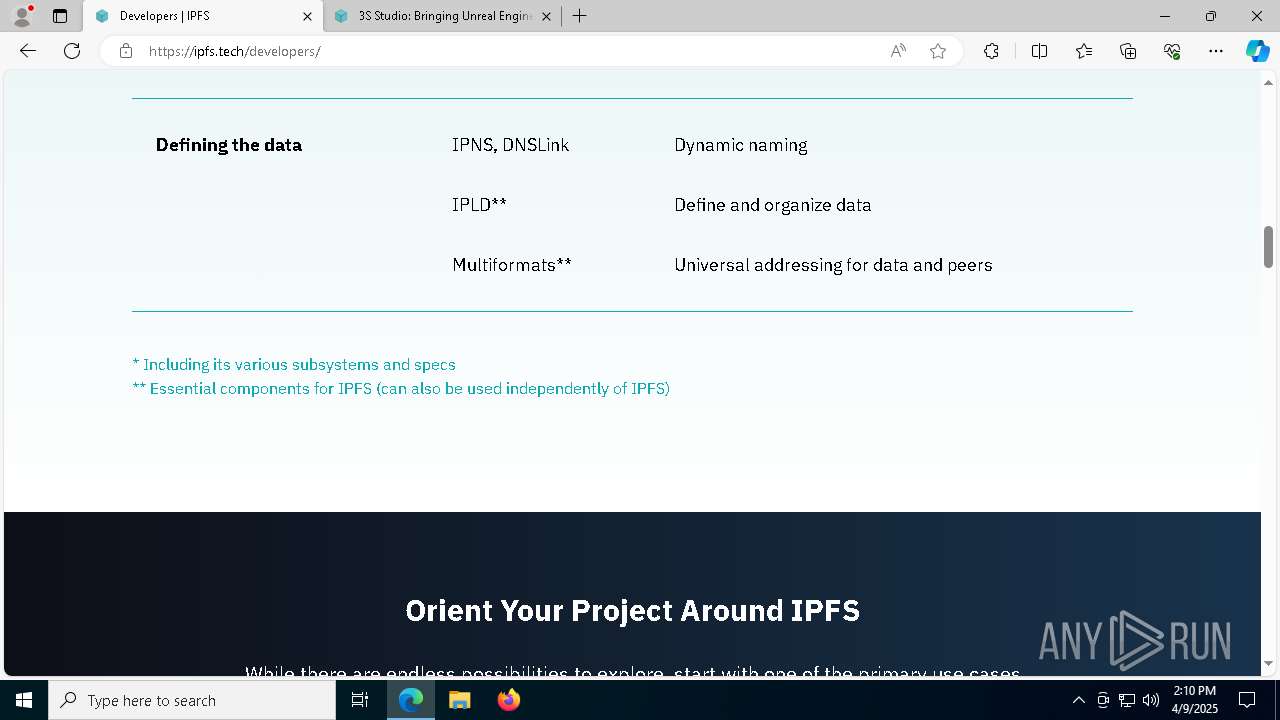Toggle Split screen view
This screenshot has width=1280, height=720.
click(1039, 51)
